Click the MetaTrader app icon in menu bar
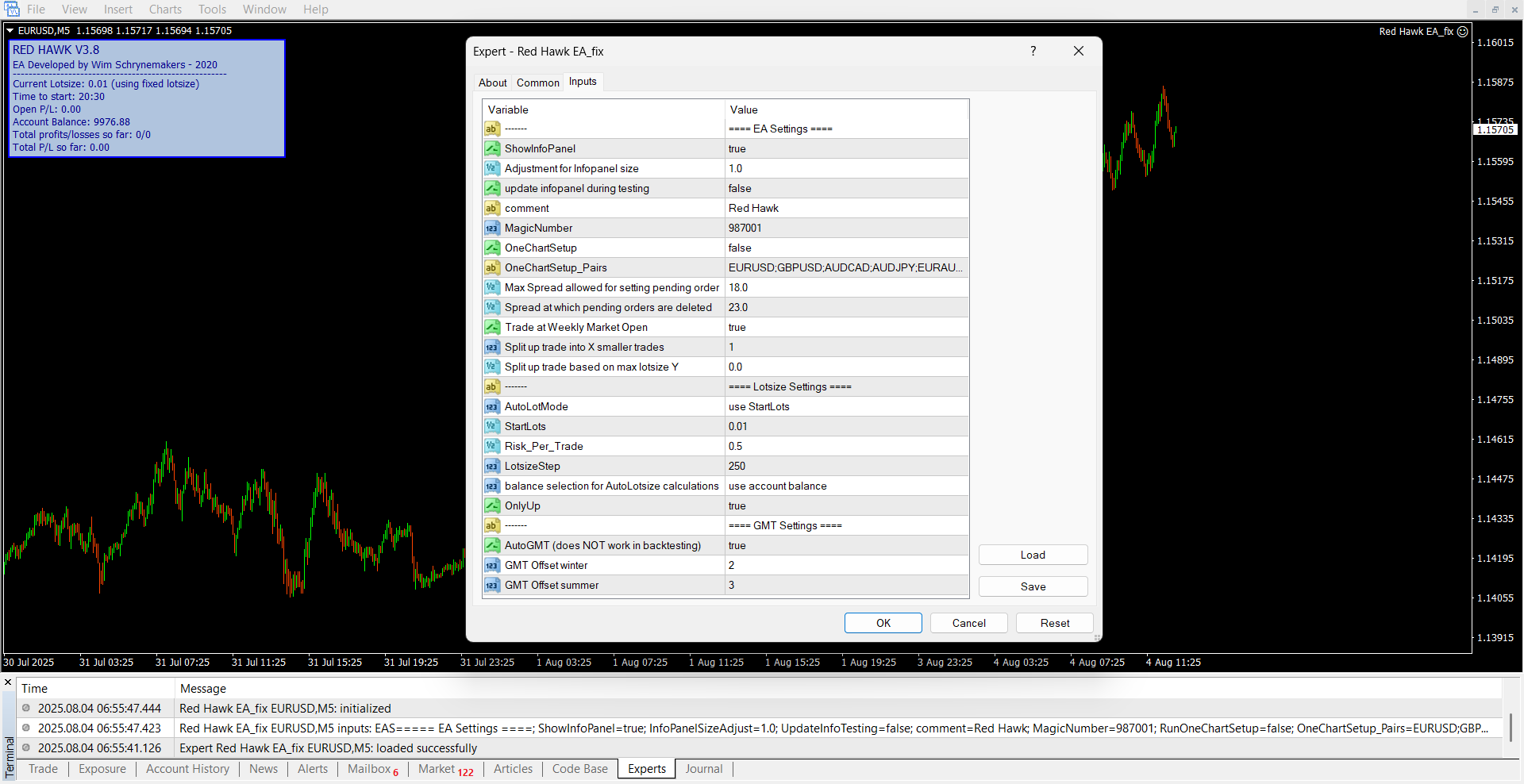This screenshot has width=1524, height=784. coord(12,10)
